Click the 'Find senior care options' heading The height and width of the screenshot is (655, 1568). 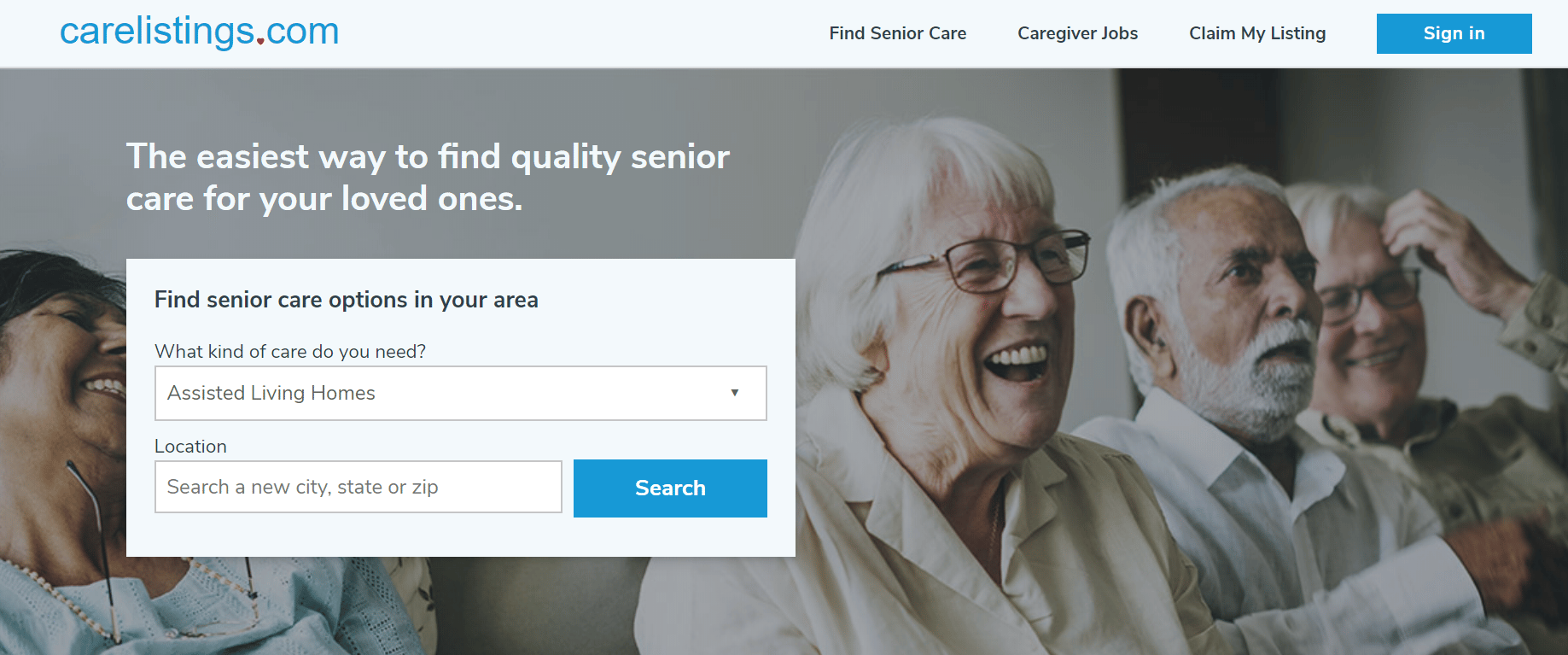coord(346,300)
